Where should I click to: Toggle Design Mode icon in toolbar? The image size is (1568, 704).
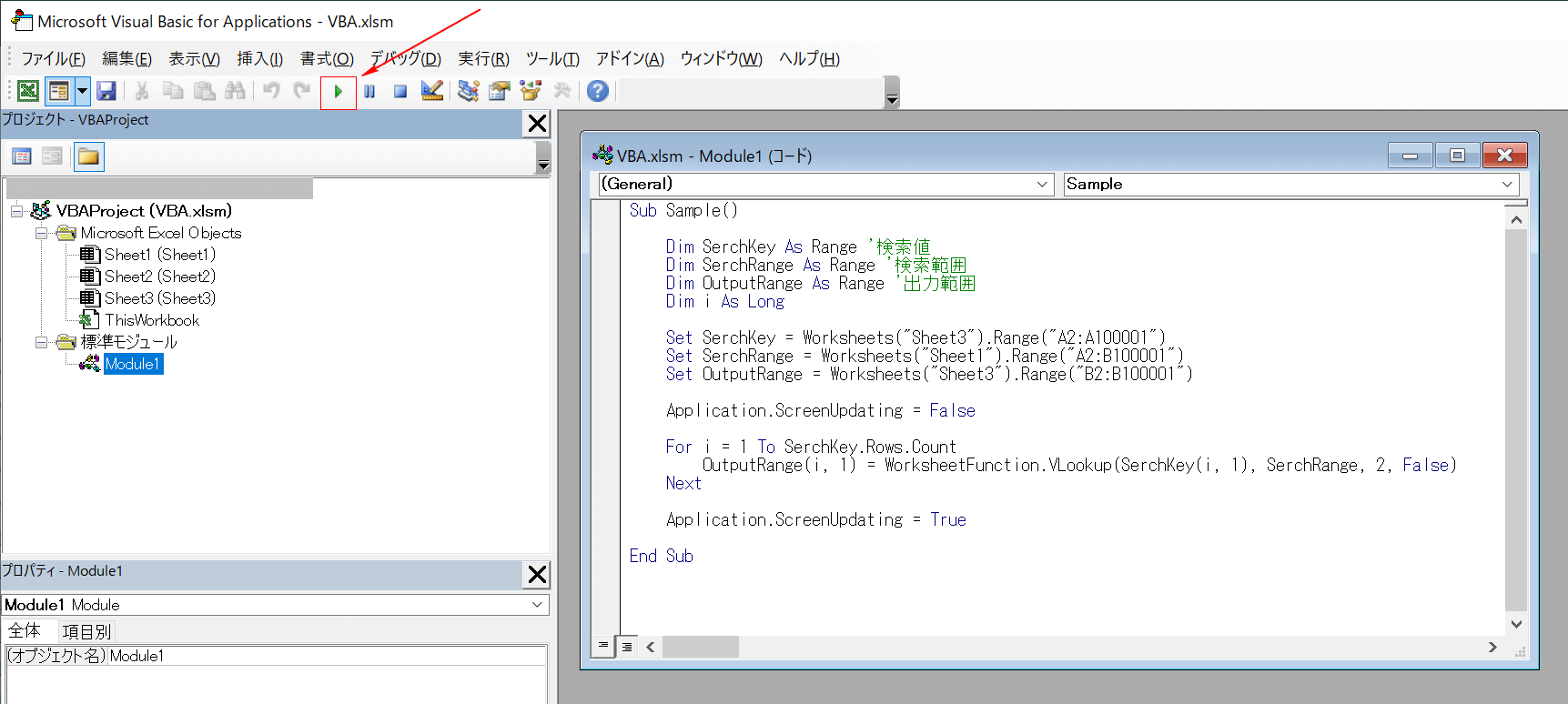(432, 91)
